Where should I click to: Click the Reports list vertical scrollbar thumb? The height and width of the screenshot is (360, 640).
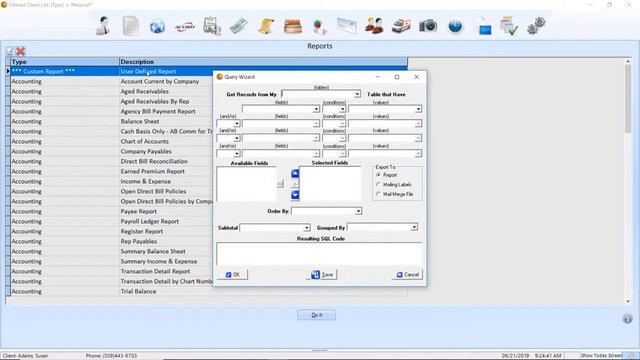tap(628, 99)
